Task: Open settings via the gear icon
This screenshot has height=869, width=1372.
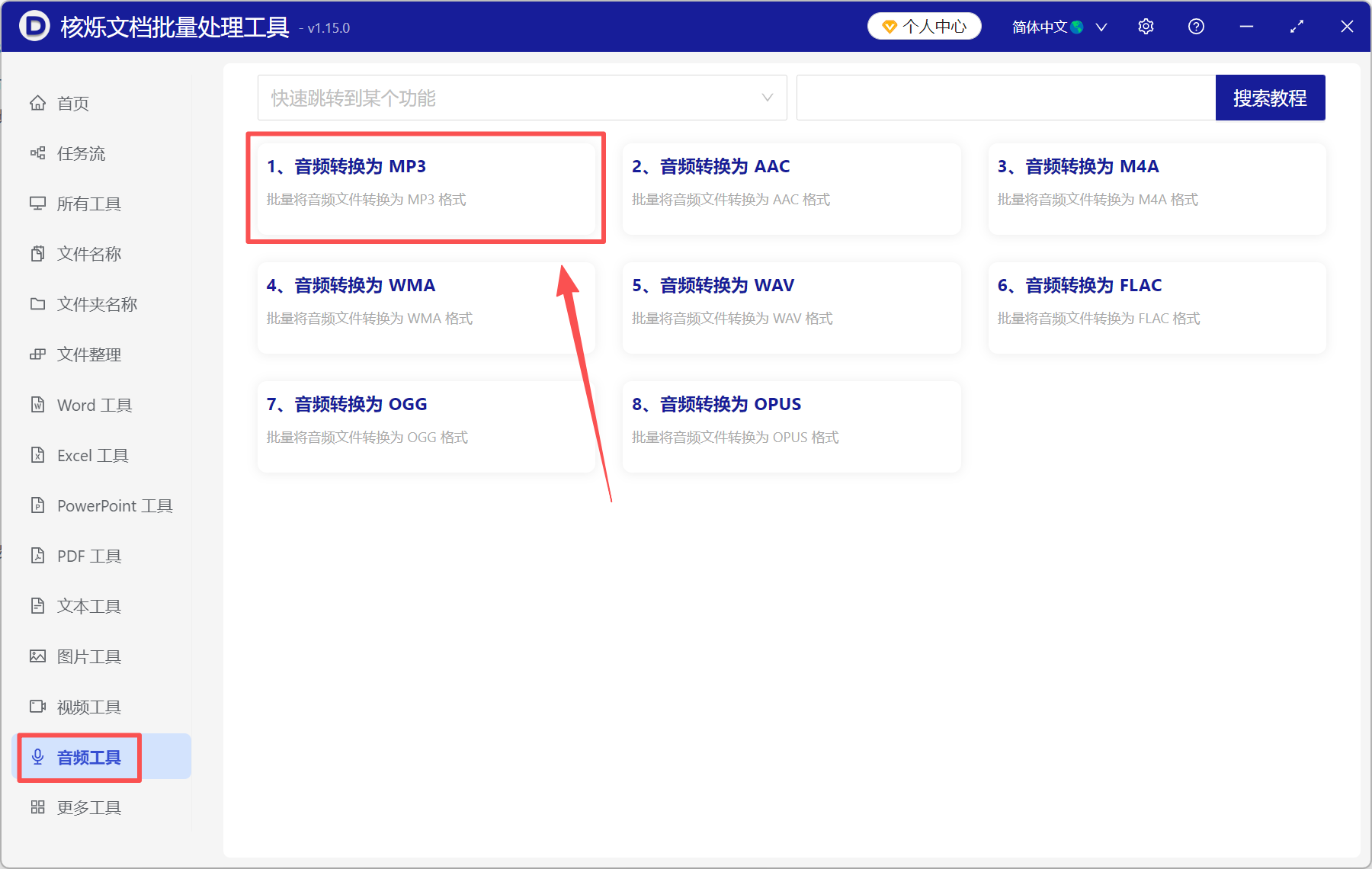Action: [x=1146, y=27]
